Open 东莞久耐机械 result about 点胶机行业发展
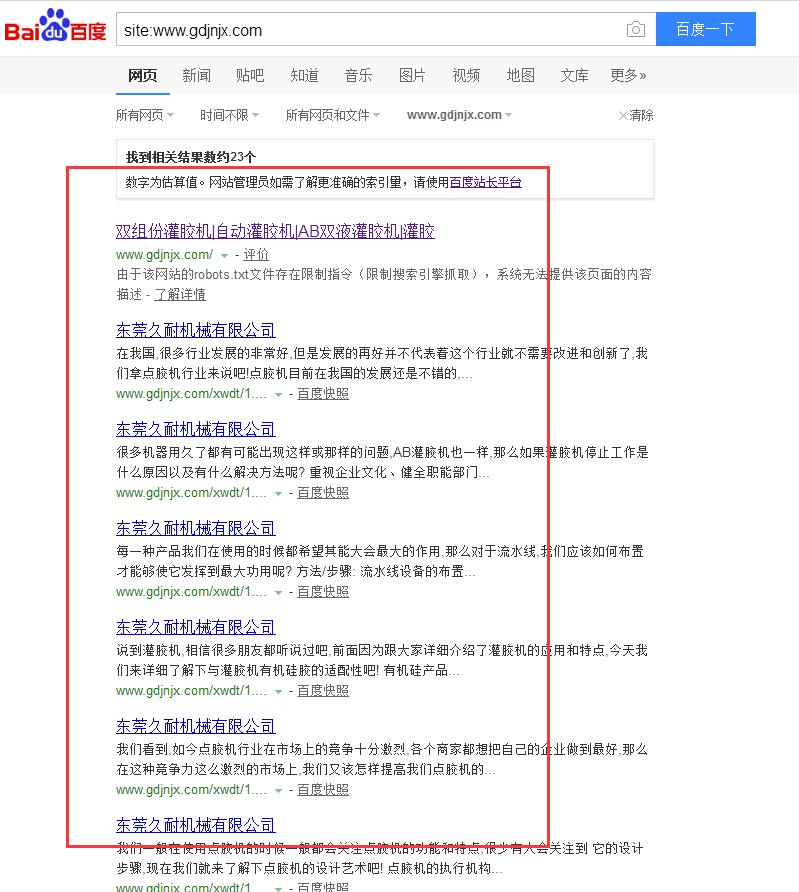Viewport: 799px width, 892px height. click(x=196, y=330)
